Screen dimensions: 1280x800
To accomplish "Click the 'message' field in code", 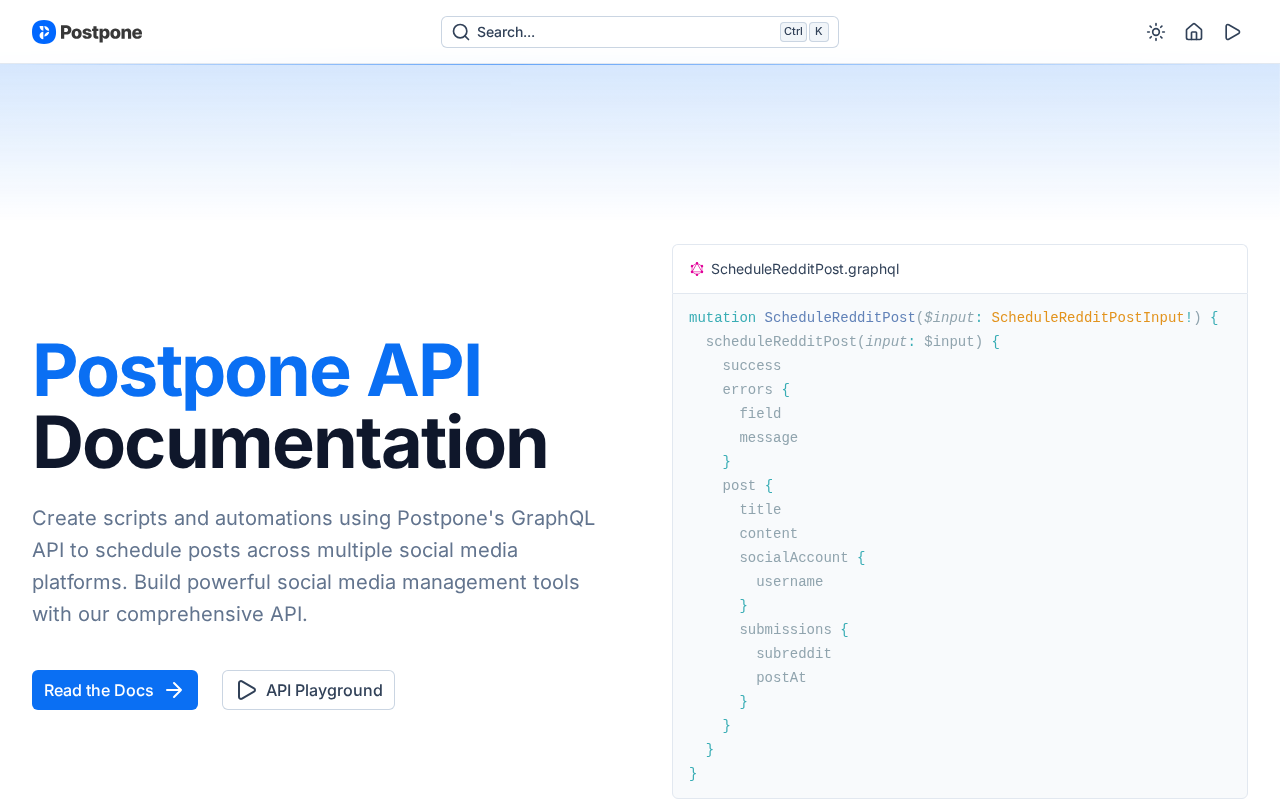I will (769, 438).
